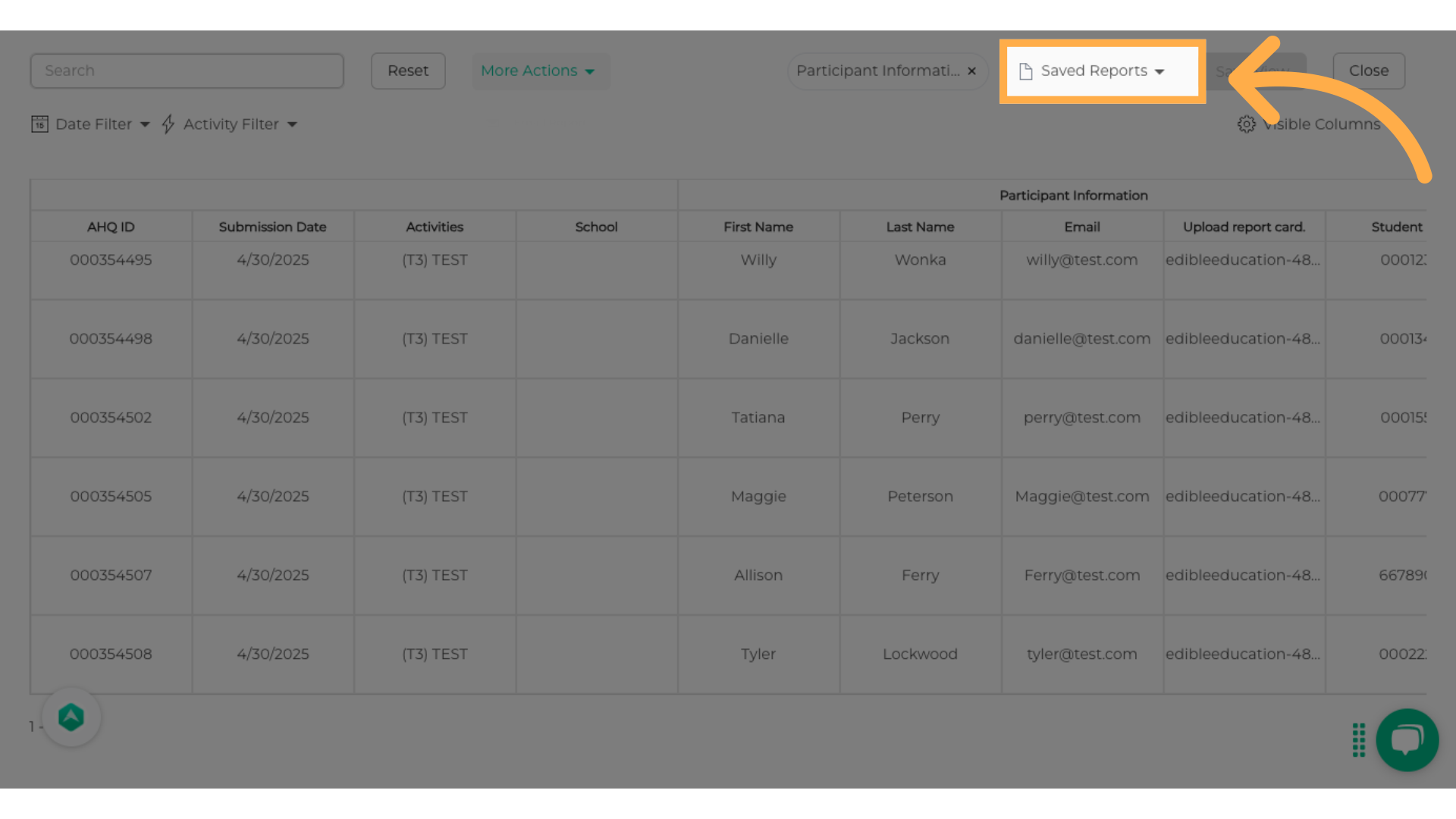Open Tyler Lockwood's uploaded report card
This screenshot has height=819, width=1456.
pos(1242,654)
